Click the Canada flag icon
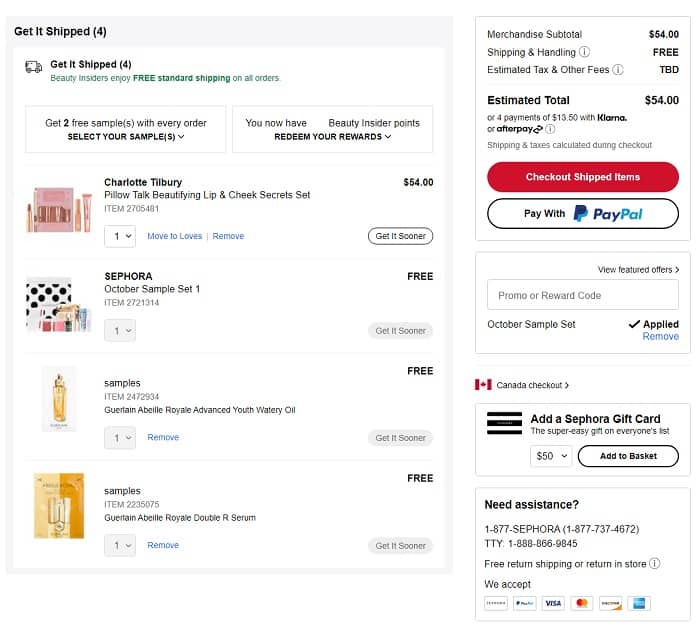This screenshot has width=700, height=635. click(483, 385)
